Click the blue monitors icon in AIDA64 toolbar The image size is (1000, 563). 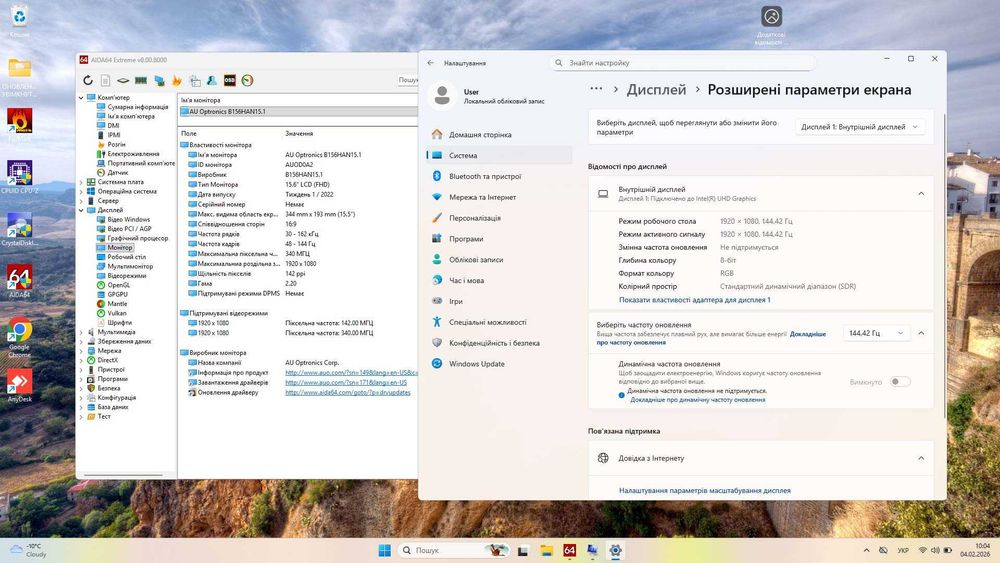tap(159, 80)
